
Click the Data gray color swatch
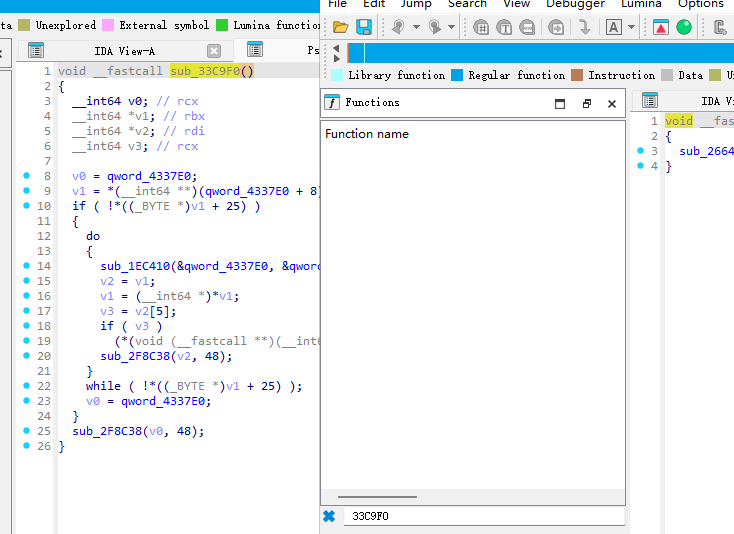667,75
